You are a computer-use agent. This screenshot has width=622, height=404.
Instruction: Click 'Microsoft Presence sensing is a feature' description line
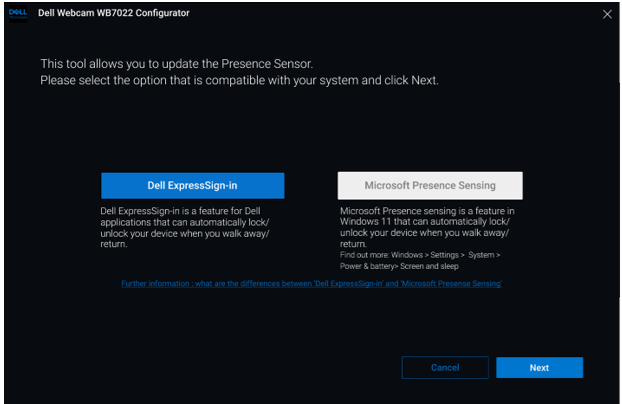click(426, 212)
